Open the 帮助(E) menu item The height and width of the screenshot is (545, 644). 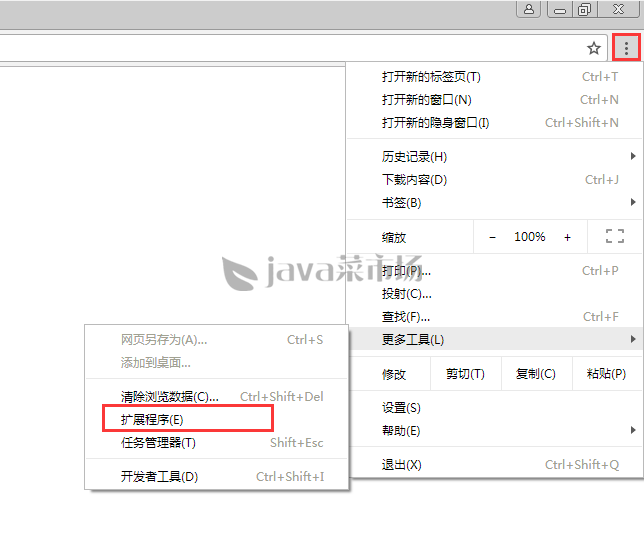click(495, 431)
